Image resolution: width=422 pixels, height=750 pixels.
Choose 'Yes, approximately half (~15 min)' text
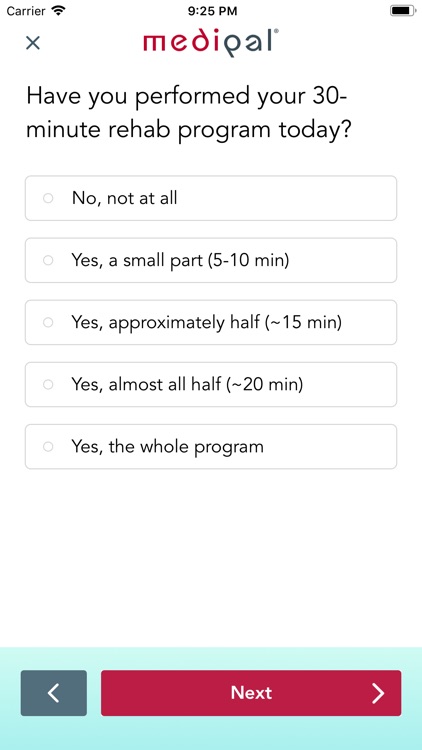click(x=207, y=323)
